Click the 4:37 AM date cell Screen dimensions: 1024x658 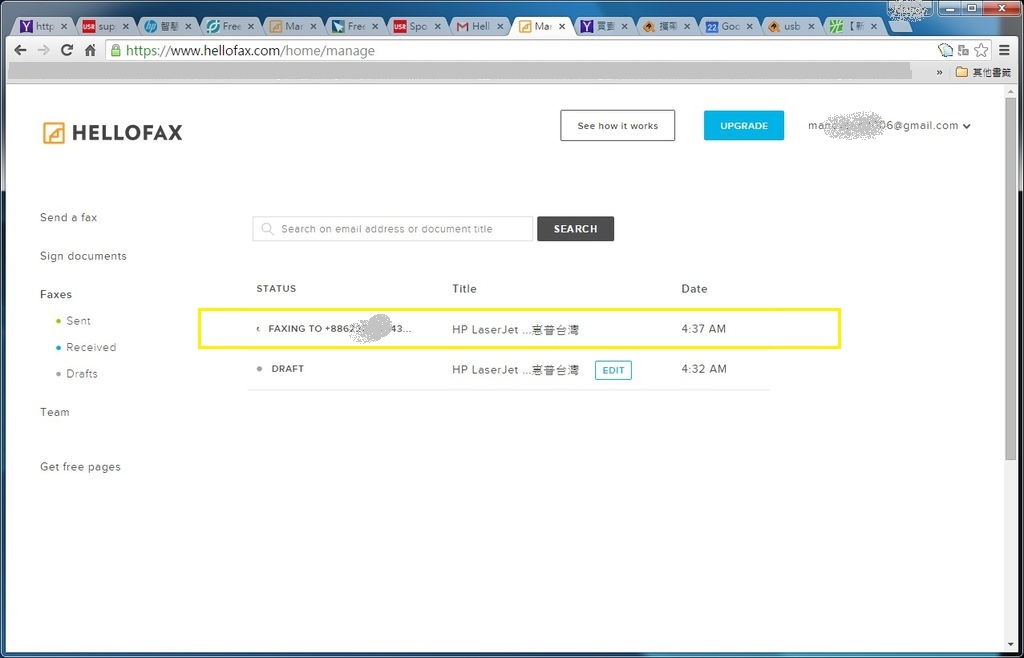coord(703,329)
